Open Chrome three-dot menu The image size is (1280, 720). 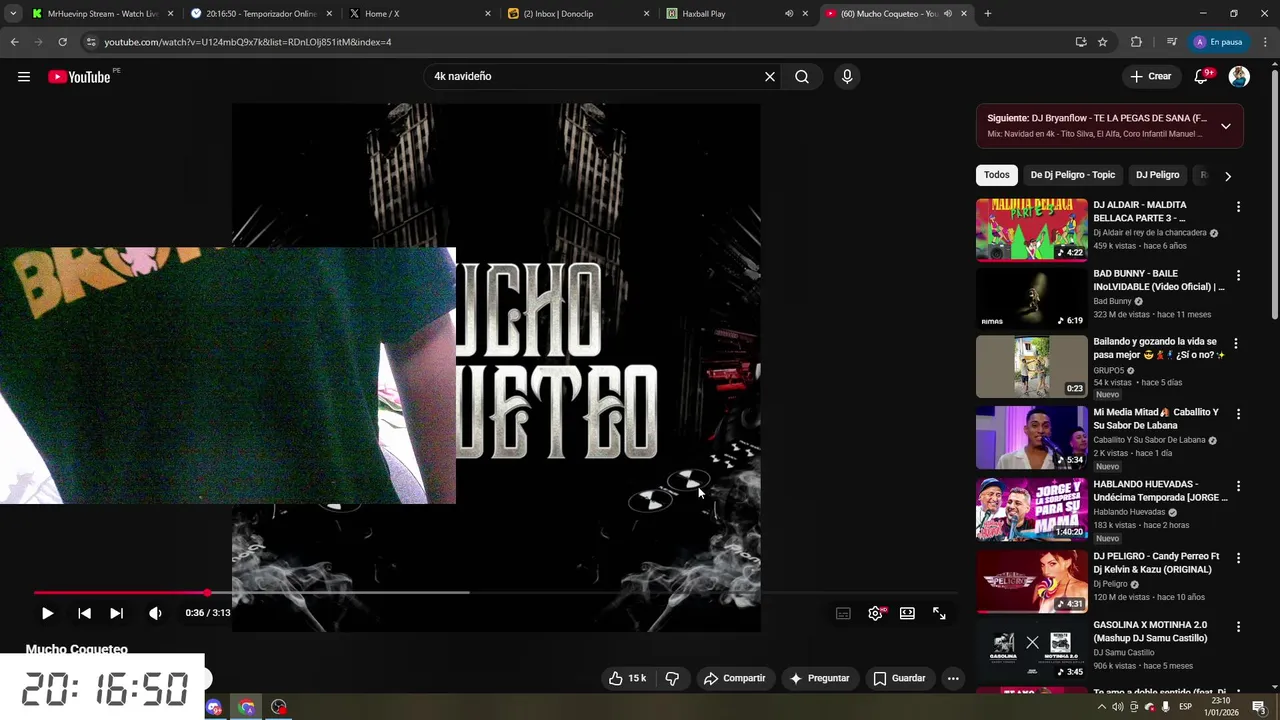tap(1265, 42)
